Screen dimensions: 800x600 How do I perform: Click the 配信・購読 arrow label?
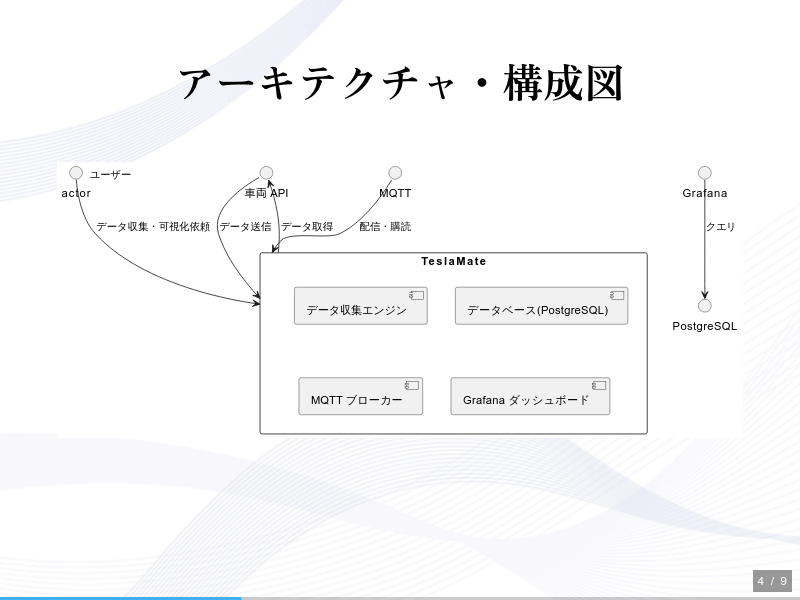pyautogui.click(x=385, y=227)
